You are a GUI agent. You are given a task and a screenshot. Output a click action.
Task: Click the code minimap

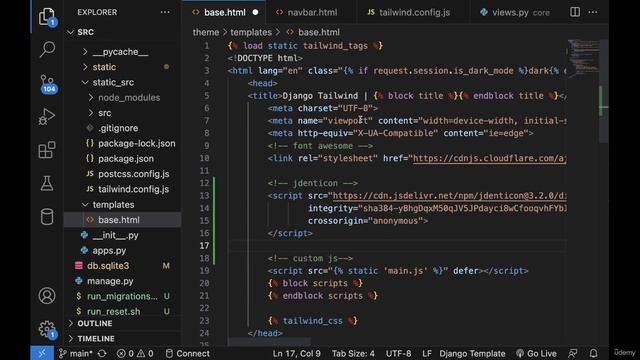[583, 57]
